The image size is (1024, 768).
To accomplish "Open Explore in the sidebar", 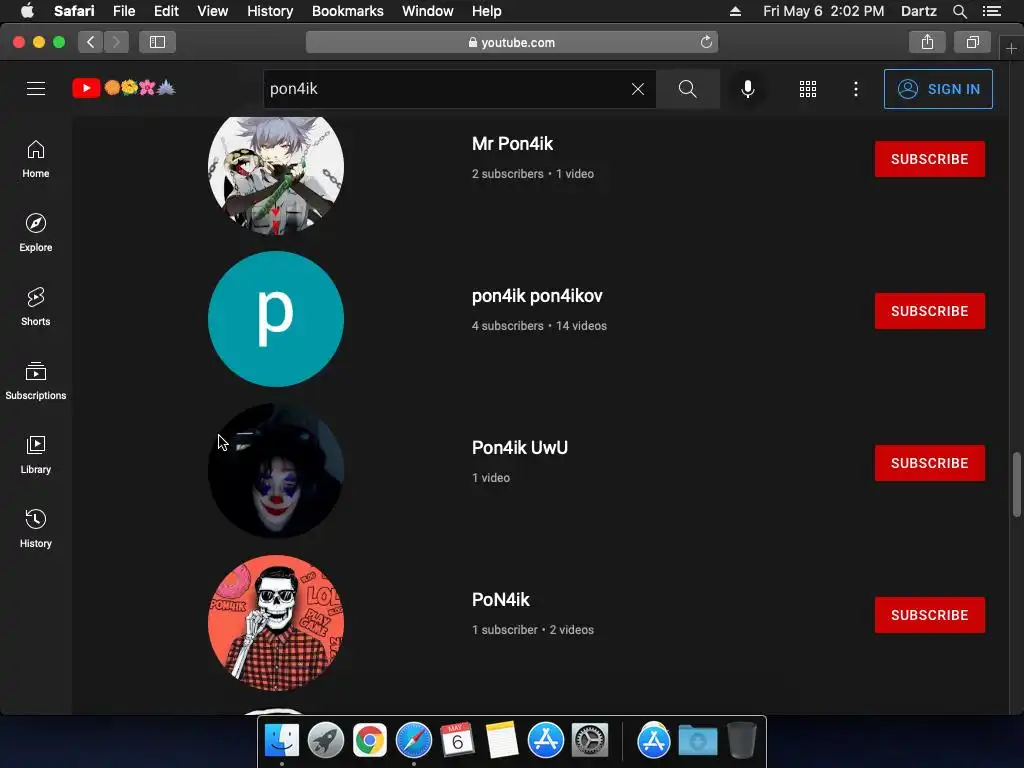I will (36, 232).
